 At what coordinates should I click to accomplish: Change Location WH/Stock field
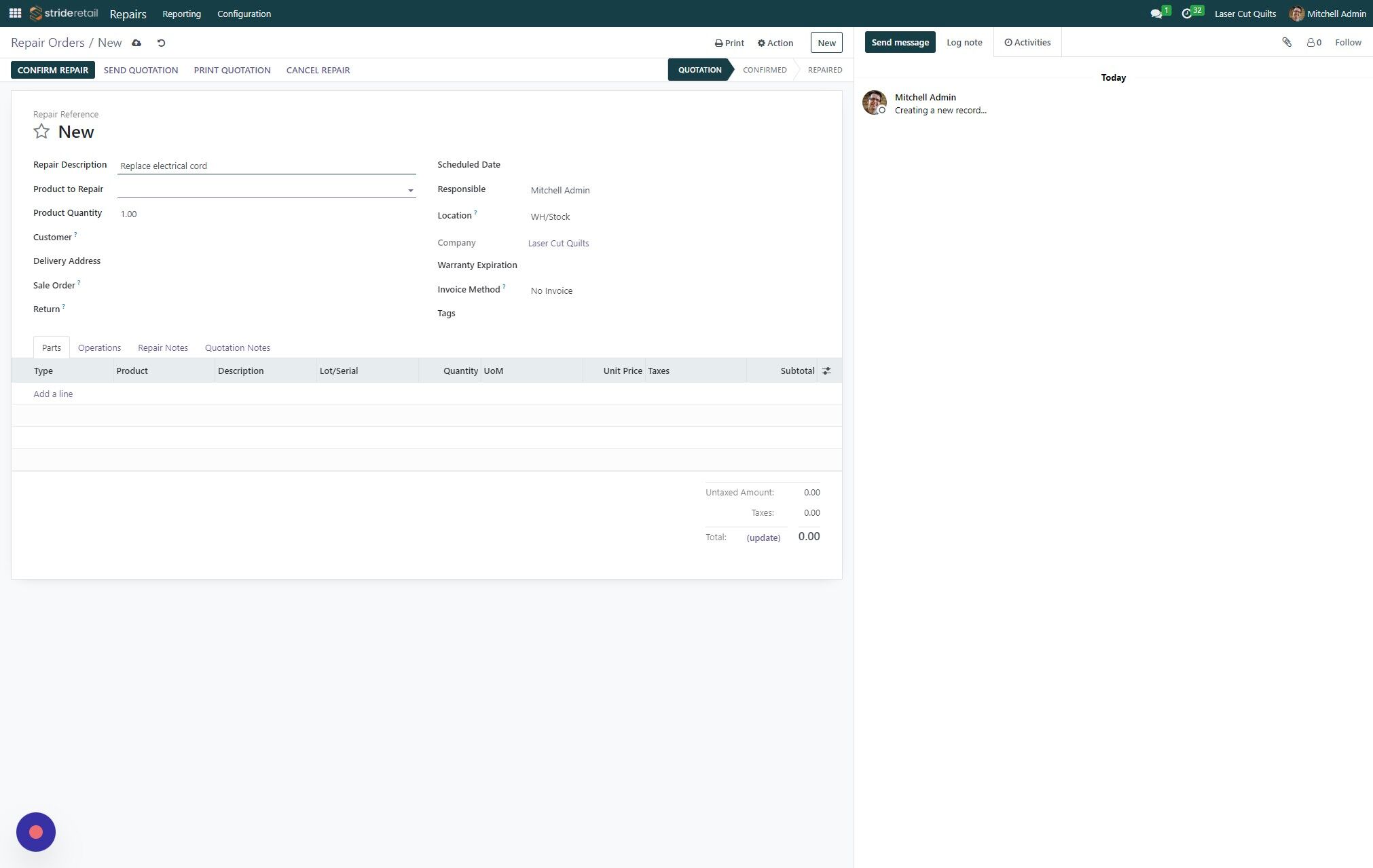[674, 216]
